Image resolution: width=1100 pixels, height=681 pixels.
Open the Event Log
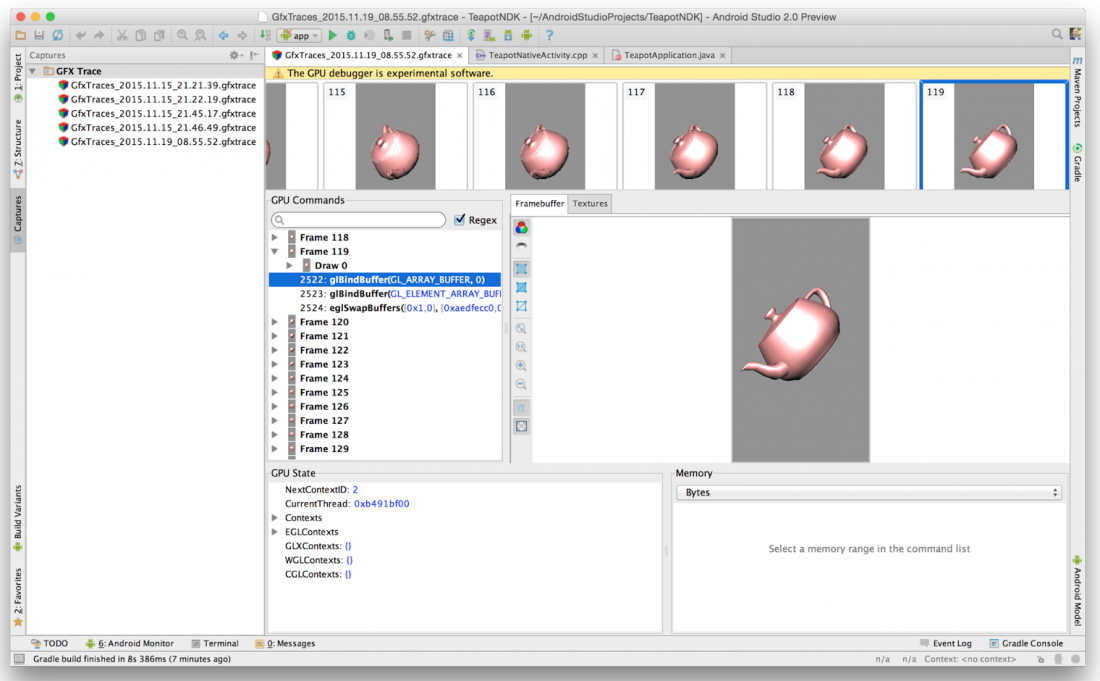(x=946, y=643)
